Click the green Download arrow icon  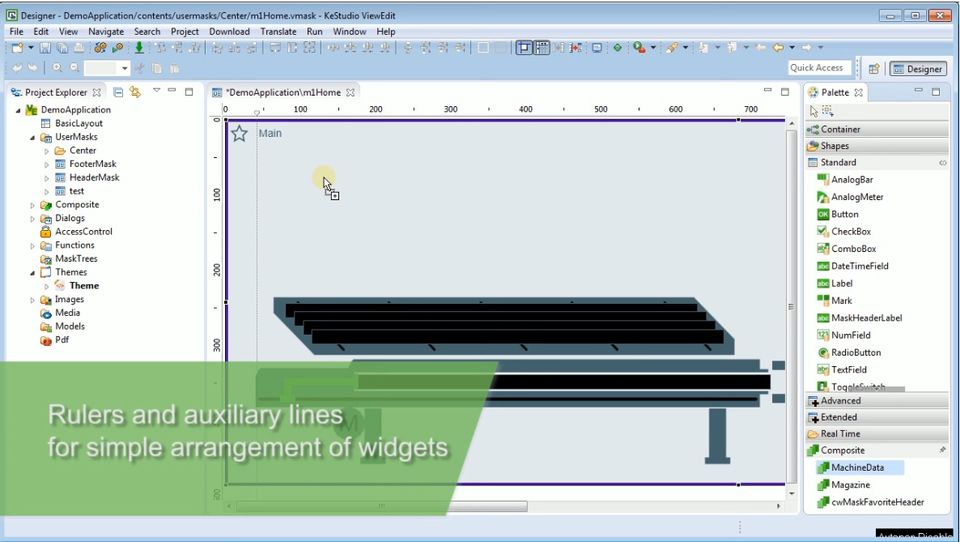click(139, 47)
